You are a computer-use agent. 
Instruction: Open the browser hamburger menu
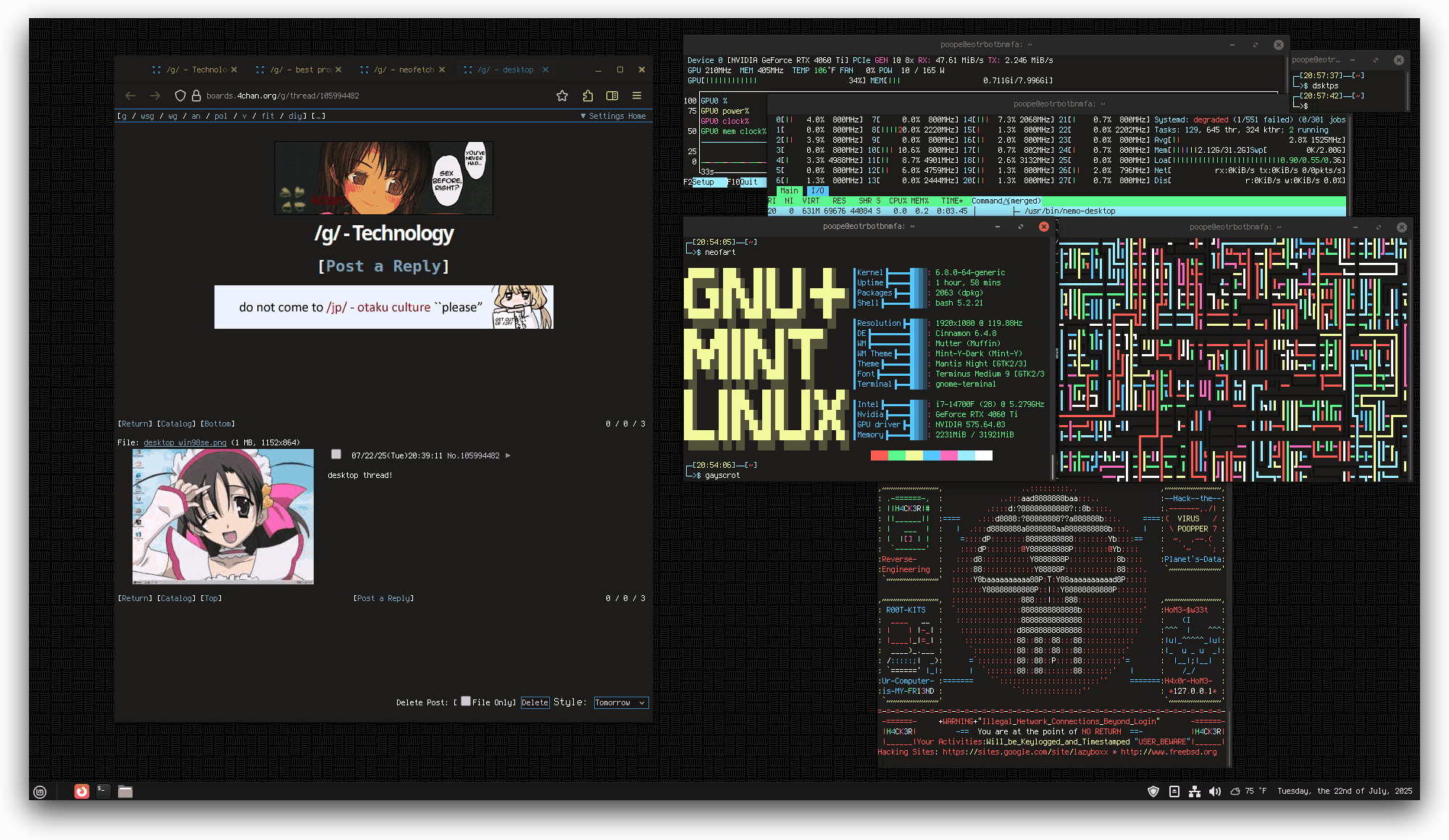click(637, 96)
